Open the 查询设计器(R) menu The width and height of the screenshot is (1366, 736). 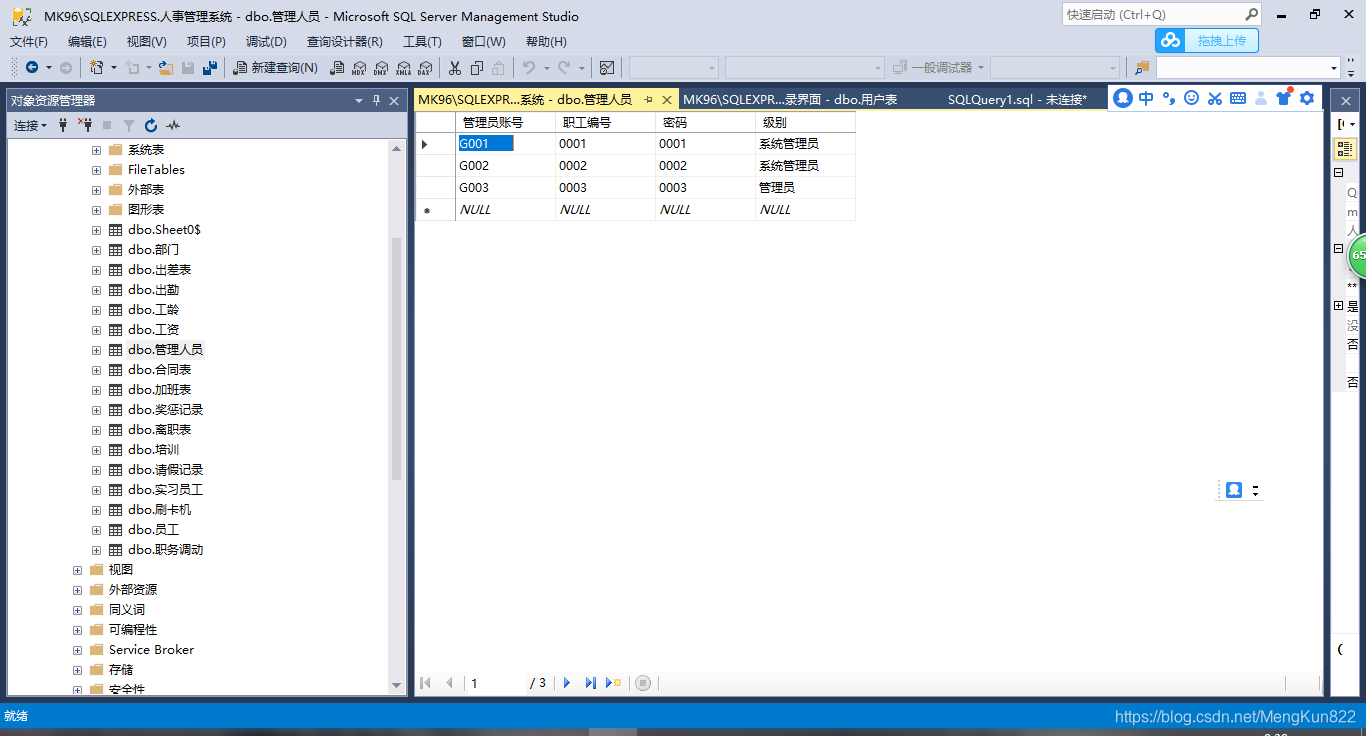click(x=344, y=41)
